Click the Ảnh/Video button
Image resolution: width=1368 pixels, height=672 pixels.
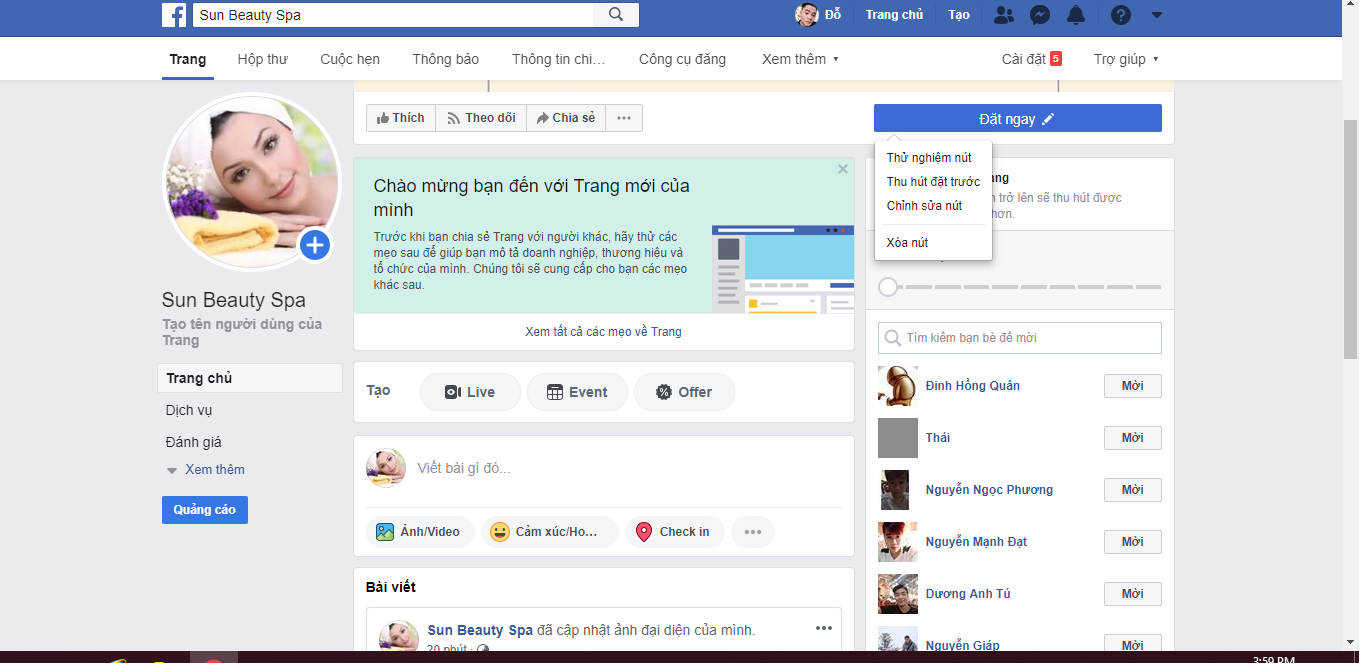pos(418,532)
